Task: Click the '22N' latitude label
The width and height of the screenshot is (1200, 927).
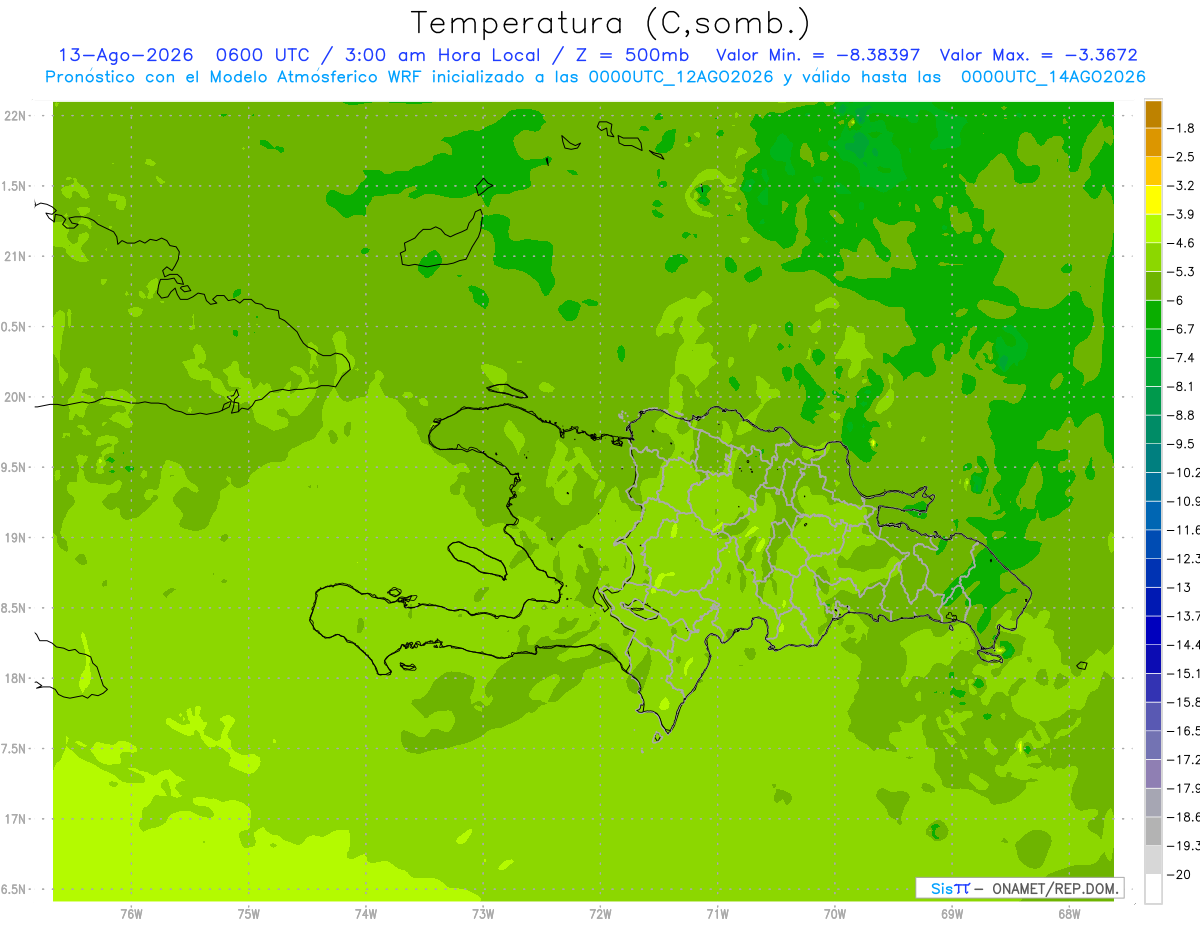Action: [x=16, y=116]
